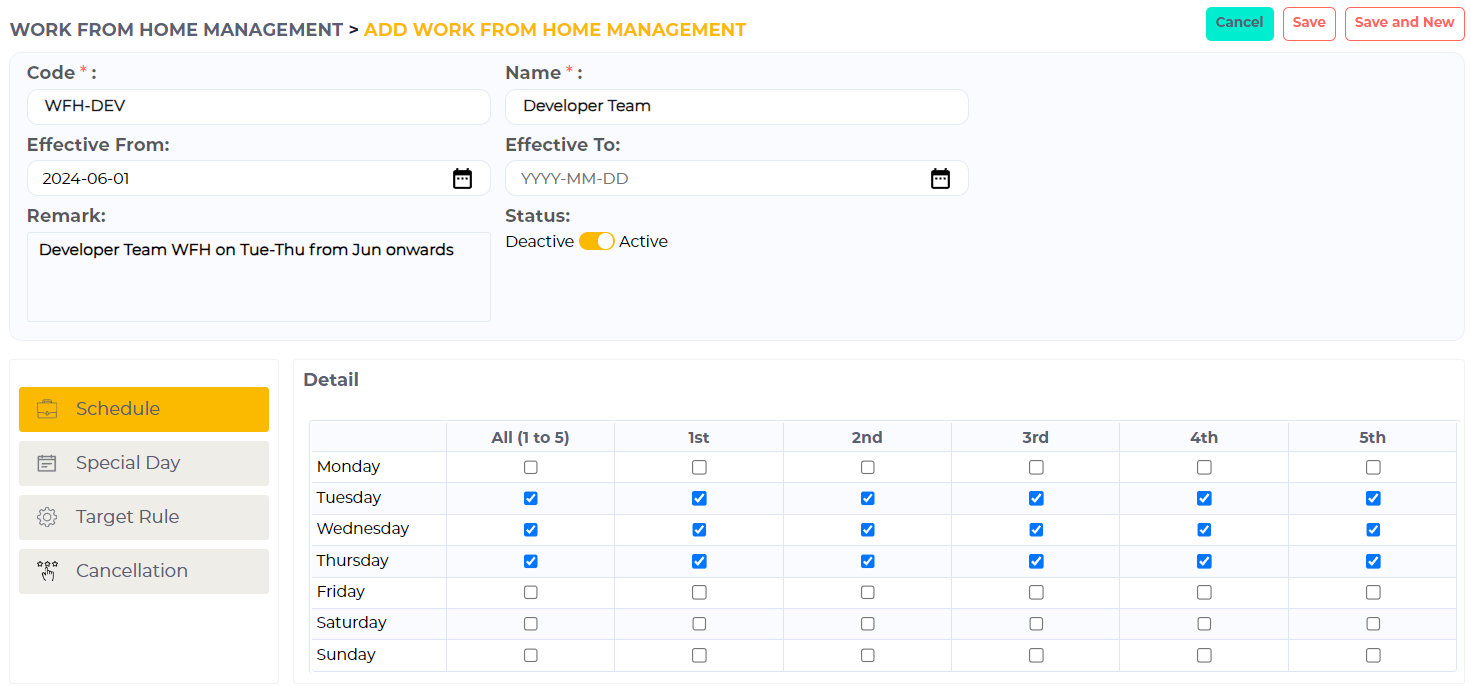Click the Save and New button

(x=1404, y=23)
